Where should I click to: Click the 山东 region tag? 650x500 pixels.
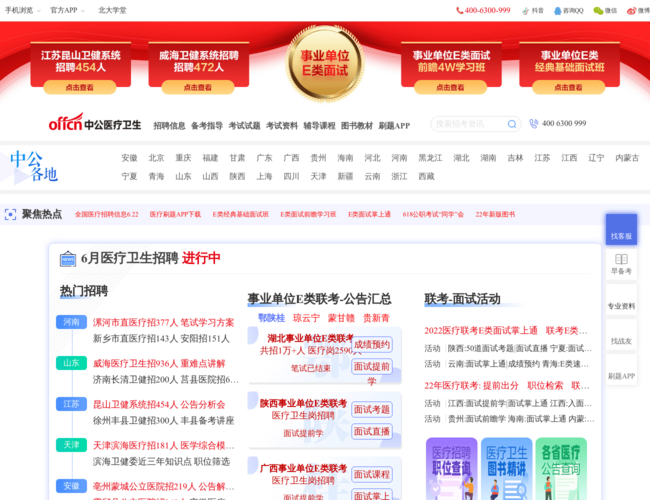[x=71, y=363]
